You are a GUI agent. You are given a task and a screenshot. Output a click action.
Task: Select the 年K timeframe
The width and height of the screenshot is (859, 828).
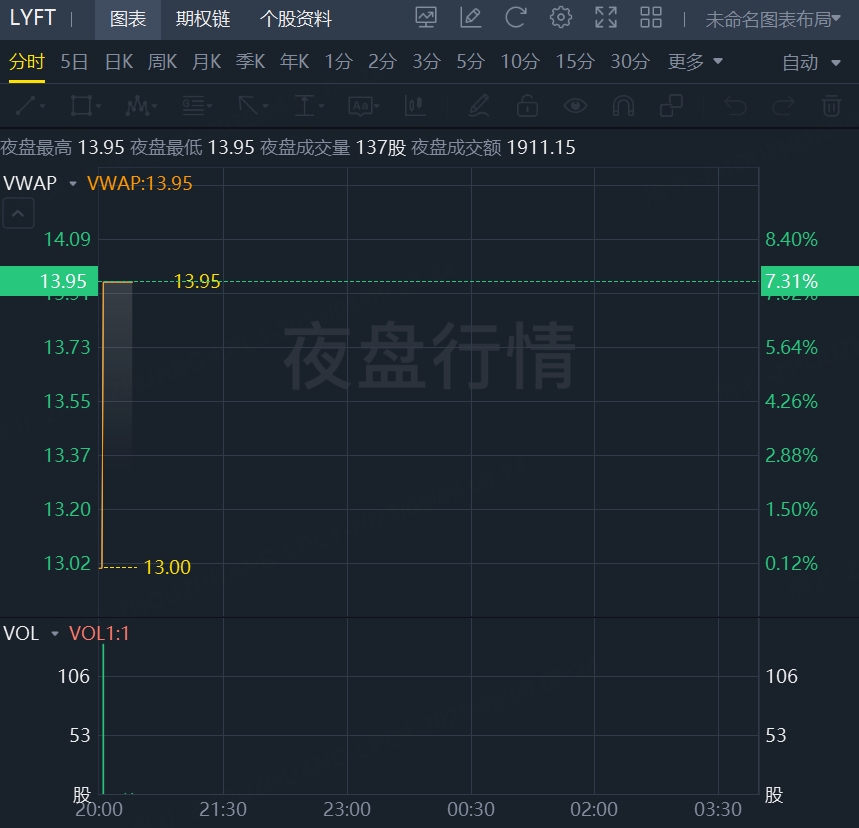pyautogui.click(x=294, y=61)
